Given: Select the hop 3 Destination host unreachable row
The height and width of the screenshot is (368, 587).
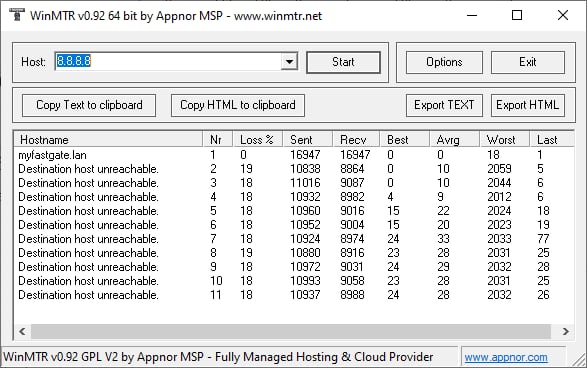Looking at the screenshot, I should tap(294, 183).
